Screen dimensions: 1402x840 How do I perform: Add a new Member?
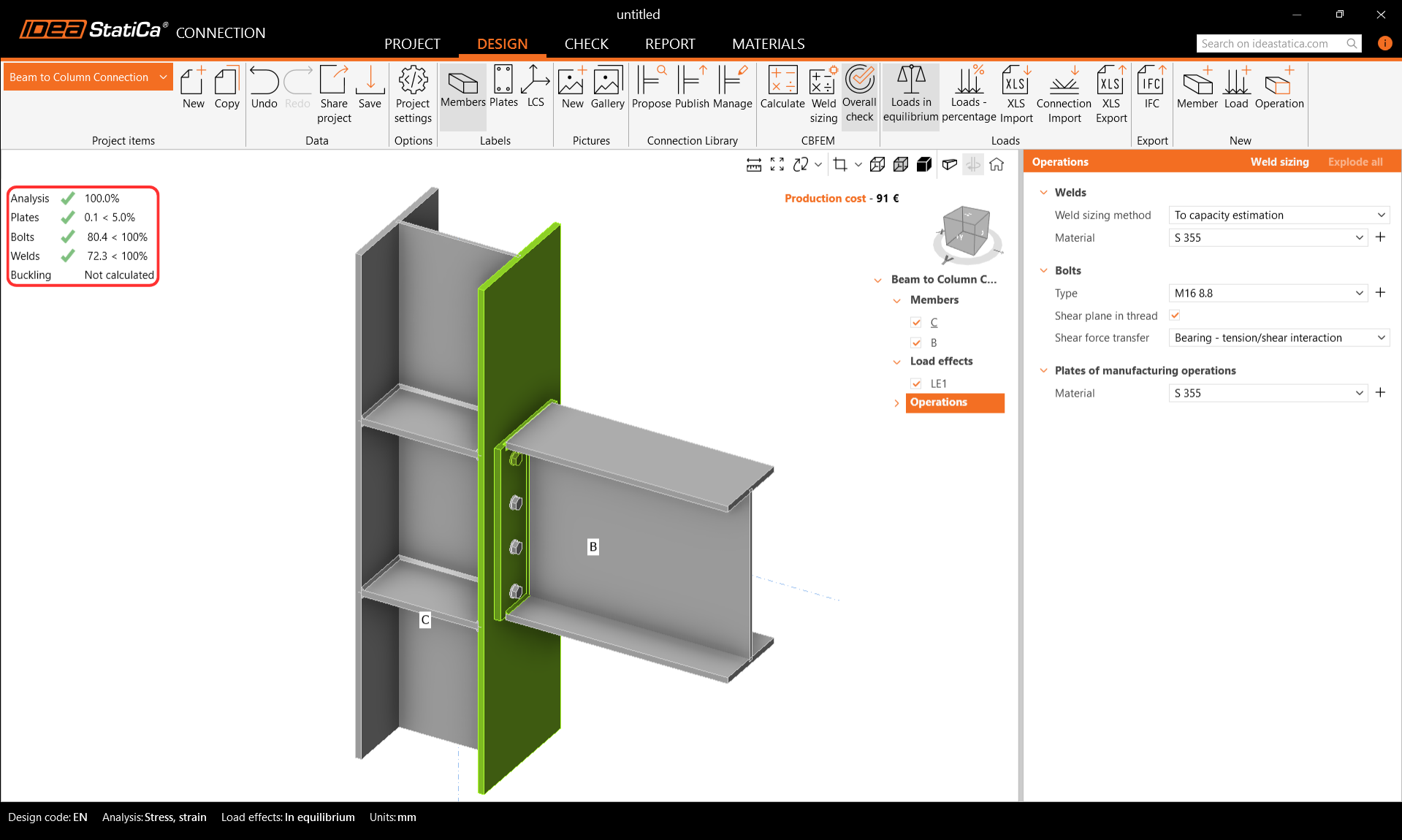[x=1197, y=88]
